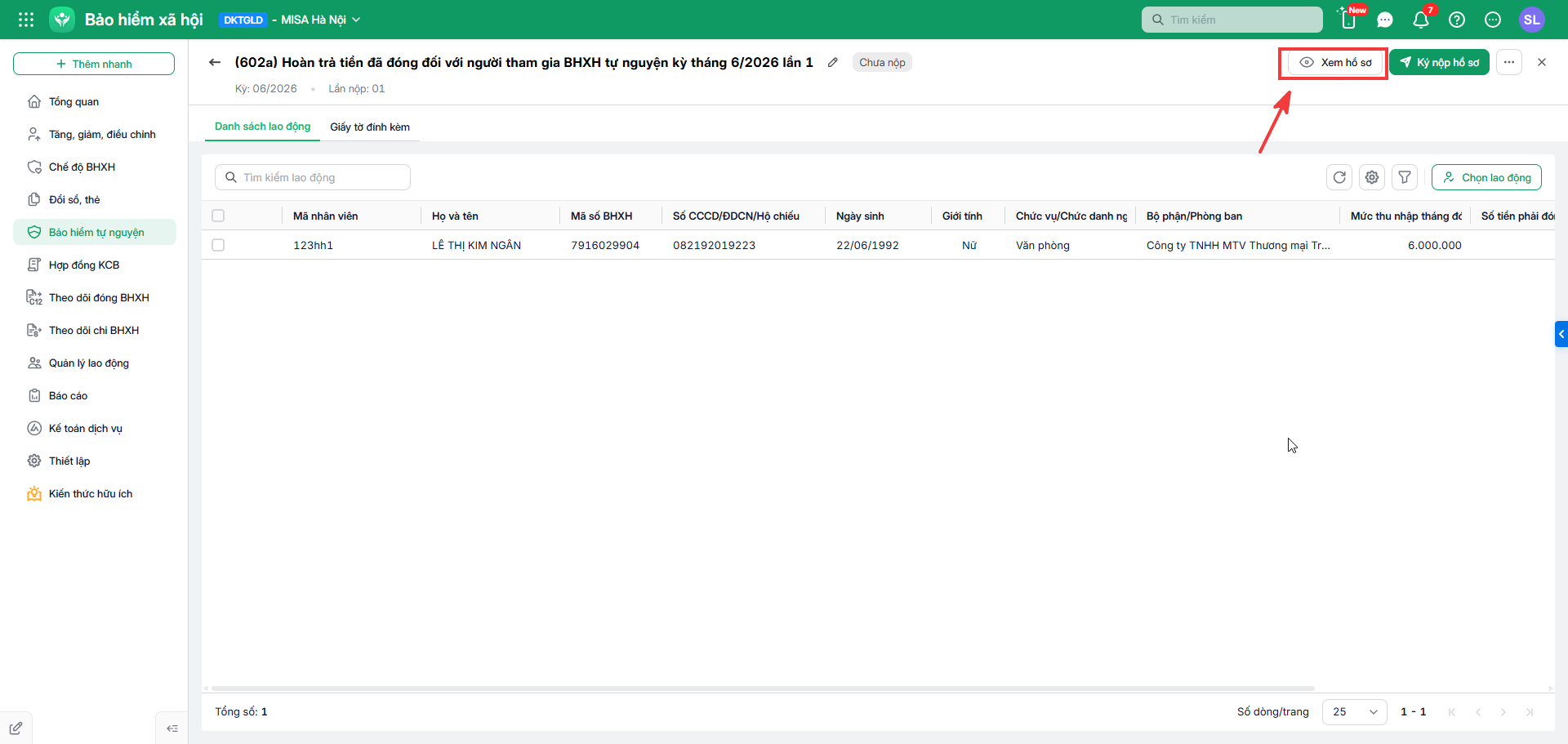The image size is (1568, 744).
Task: Open Đổi sổ, thẻ menu
Action: (95, 199)
